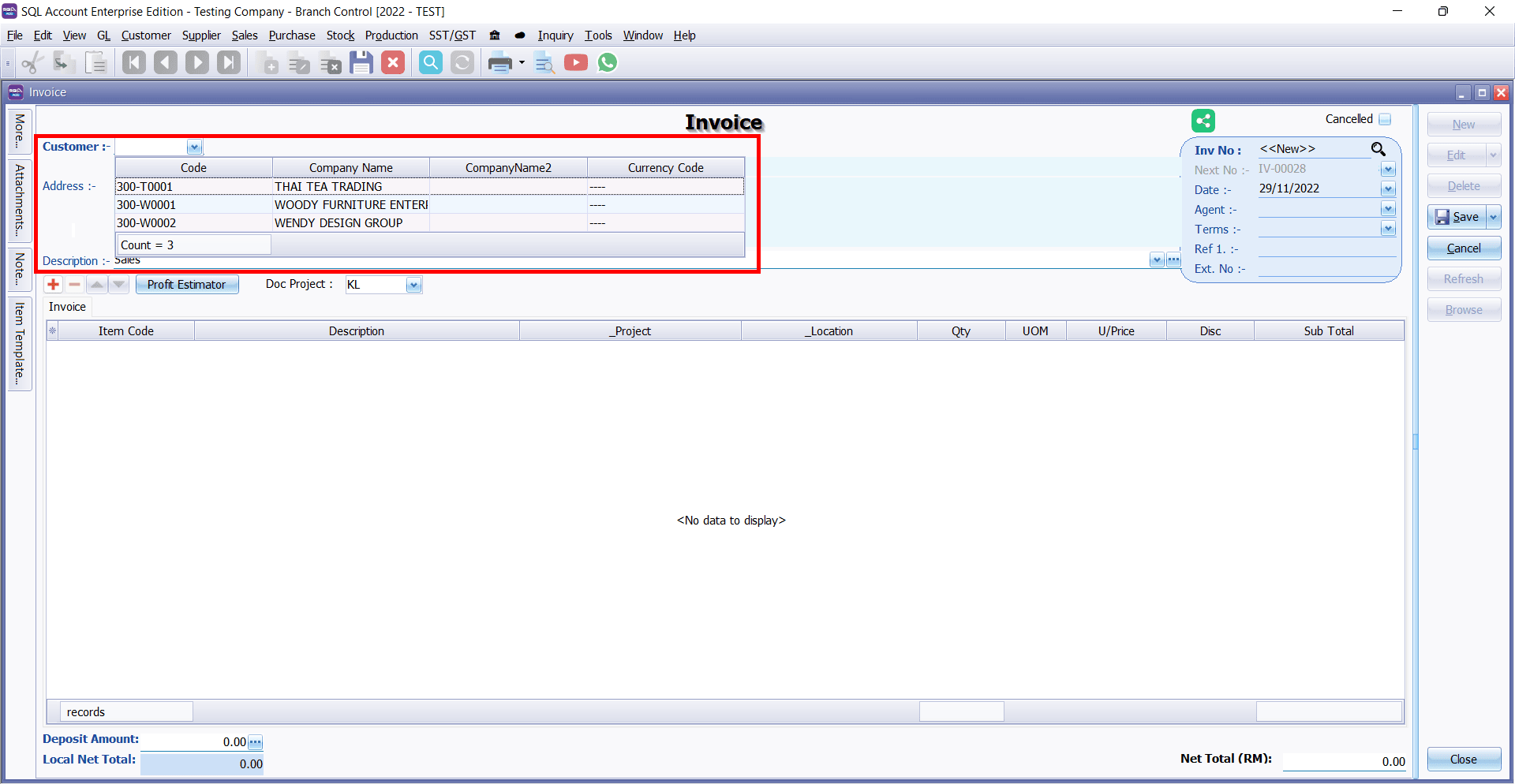Click the Ref 1 input field
Viewport: 1515px width, 784px height.
point(1326,249)
